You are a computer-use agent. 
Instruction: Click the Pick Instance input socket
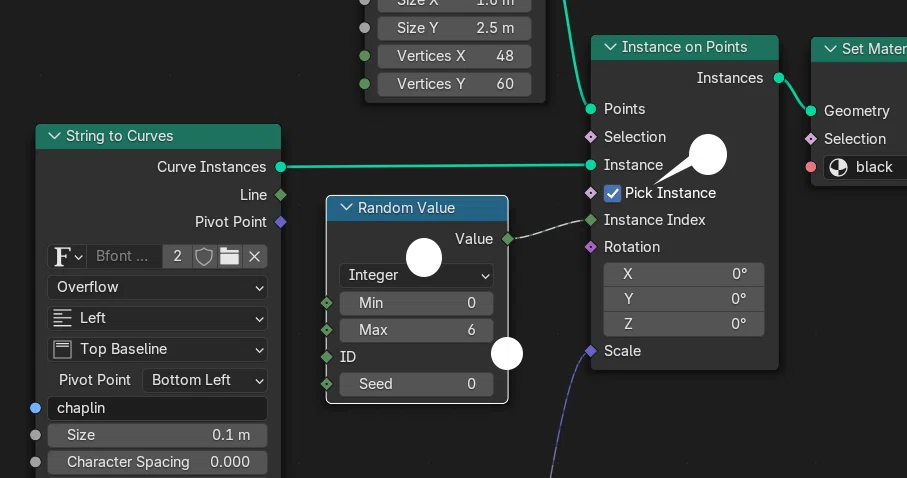coord(591,193)
